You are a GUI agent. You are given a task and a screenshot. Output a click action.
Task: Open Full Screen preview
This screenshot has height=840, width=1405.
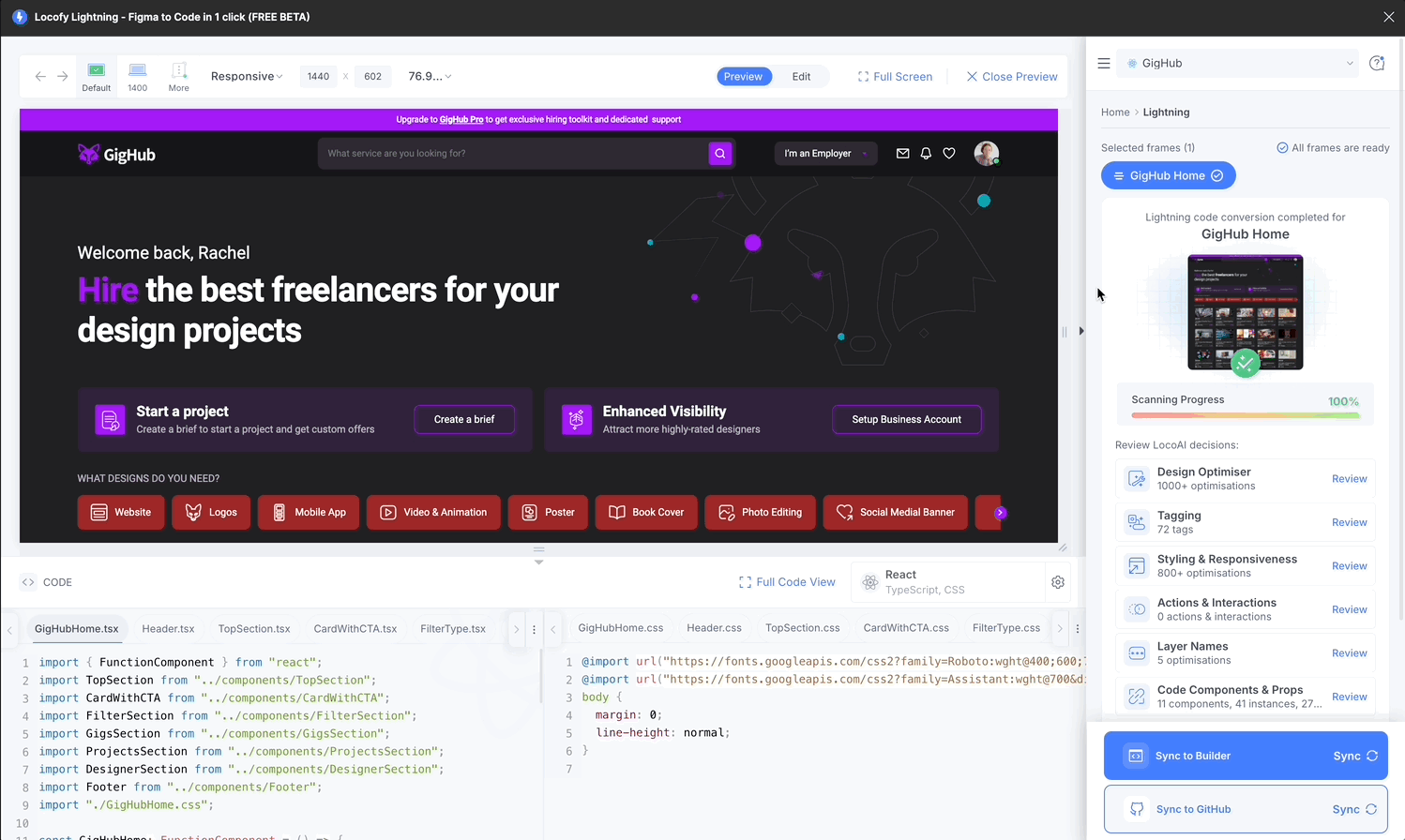coord(895,77)
